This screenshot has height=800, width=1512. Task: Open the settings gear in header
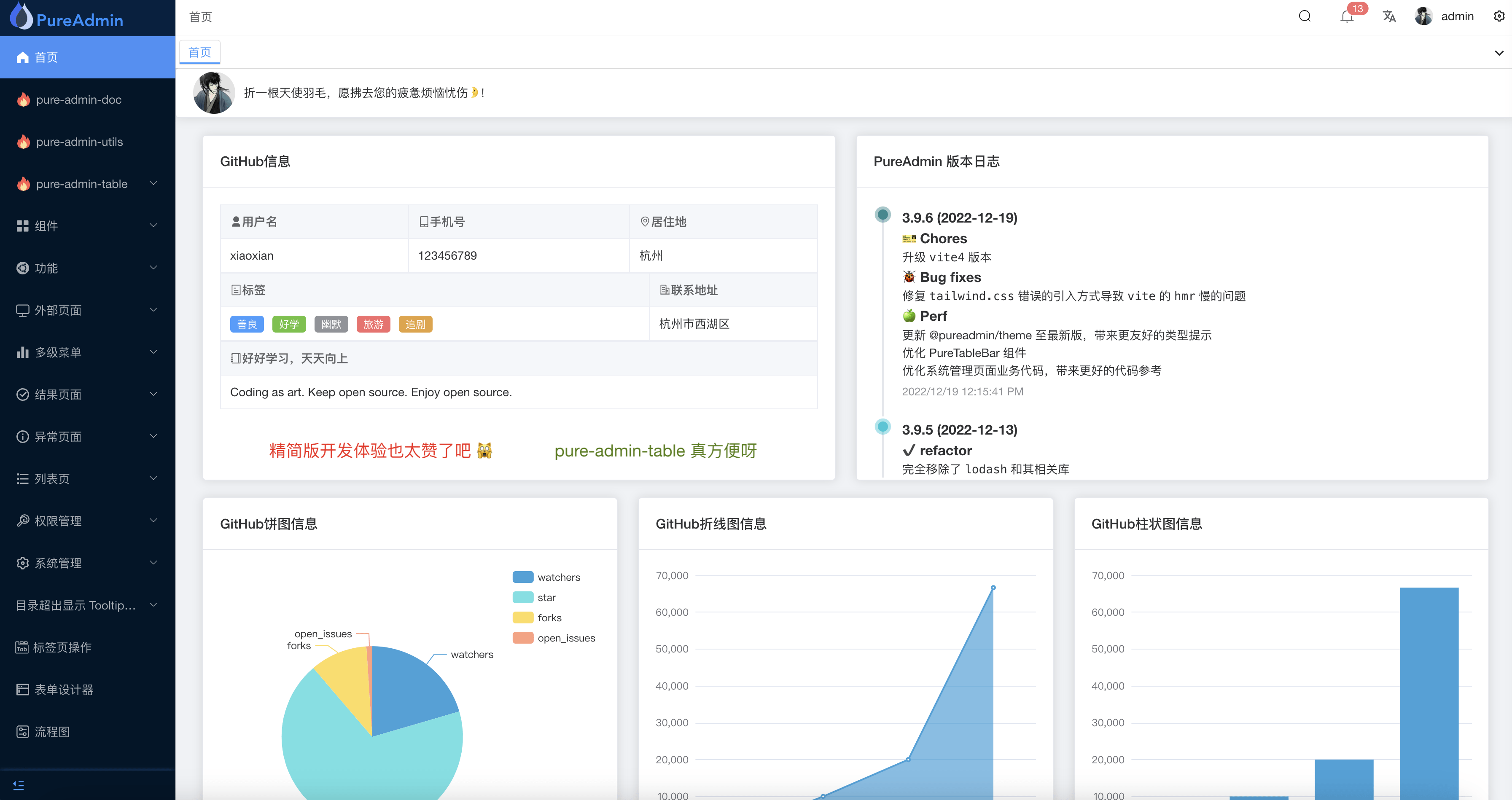[1499, 16]
